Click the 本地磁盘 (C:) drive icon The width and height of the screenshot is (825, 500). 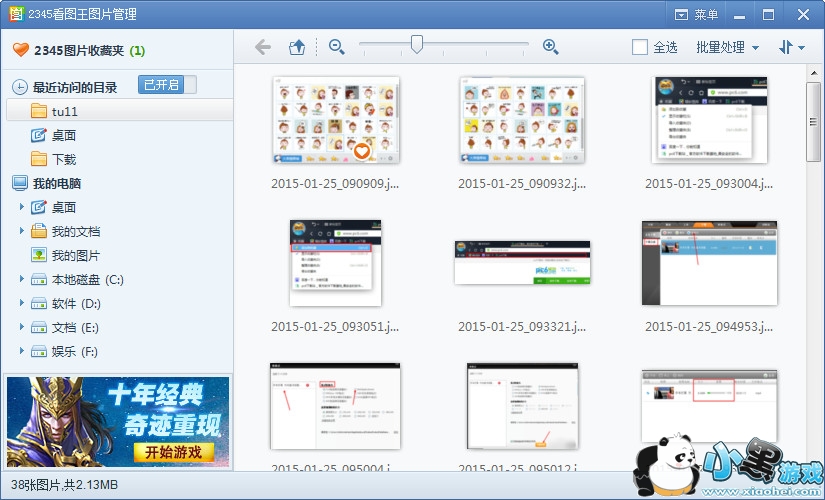point(39,279)
